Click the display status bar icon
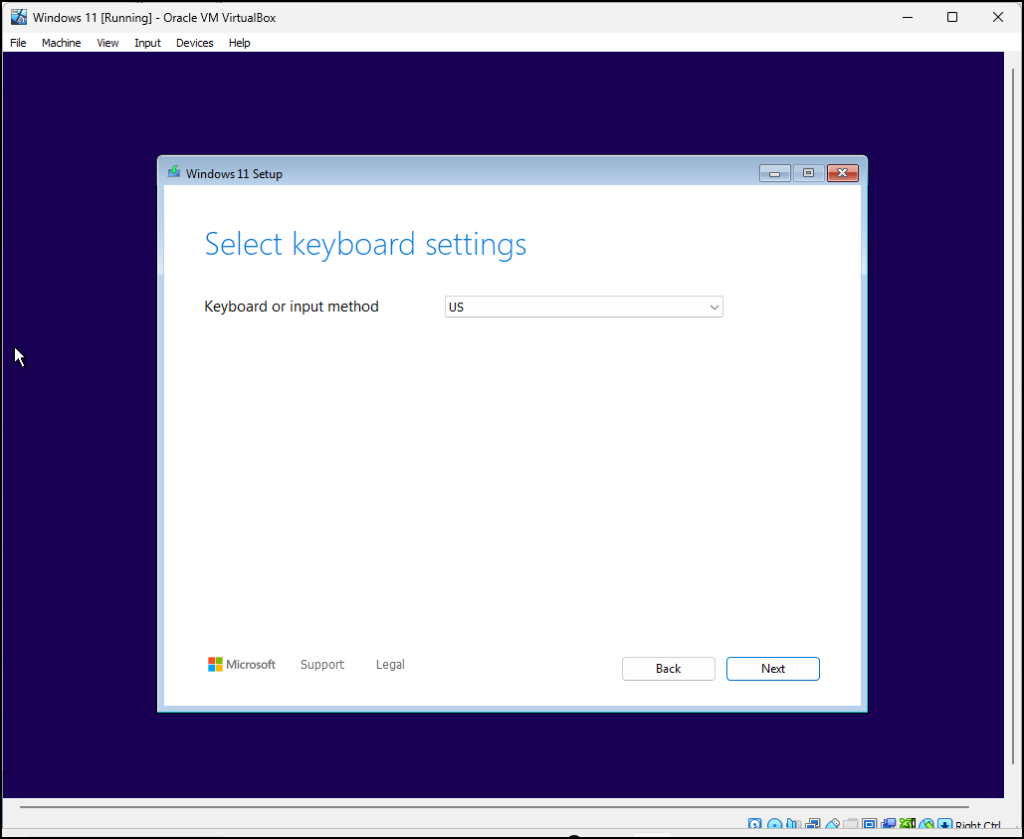The width and height of the screenshot is (1024, 839). pos(869,825)
